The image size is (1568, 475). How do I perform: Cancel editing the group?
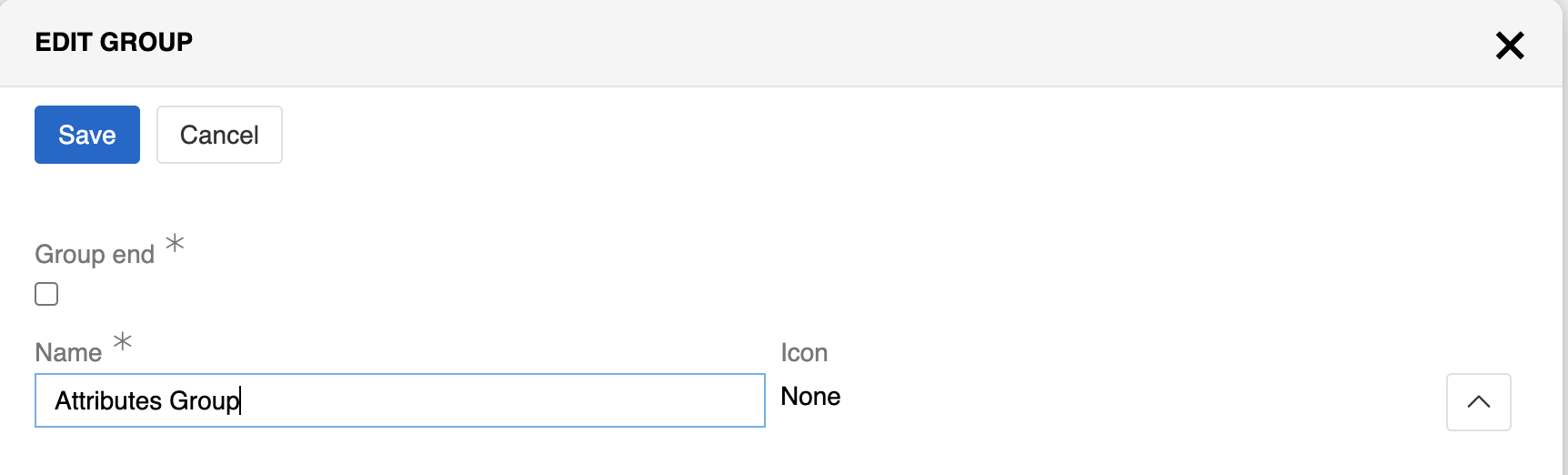click(x=219, y=135)
